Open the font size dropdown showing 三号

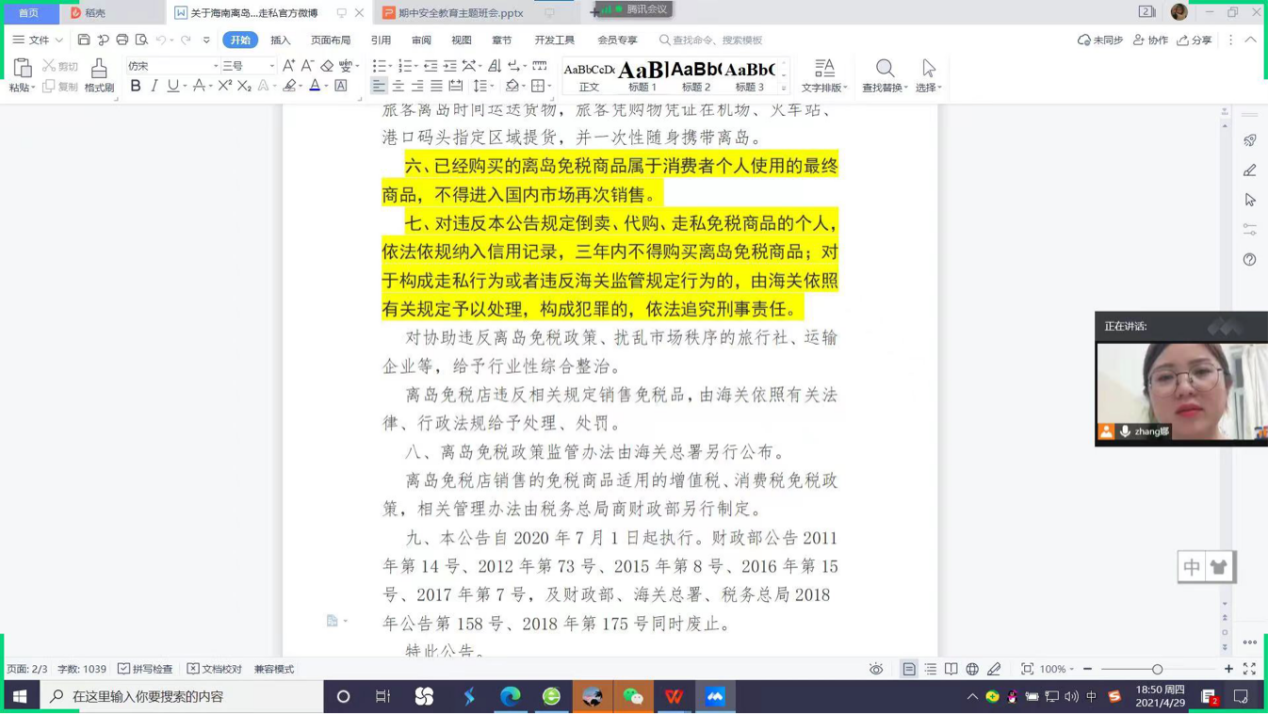[x=248, y=65]
